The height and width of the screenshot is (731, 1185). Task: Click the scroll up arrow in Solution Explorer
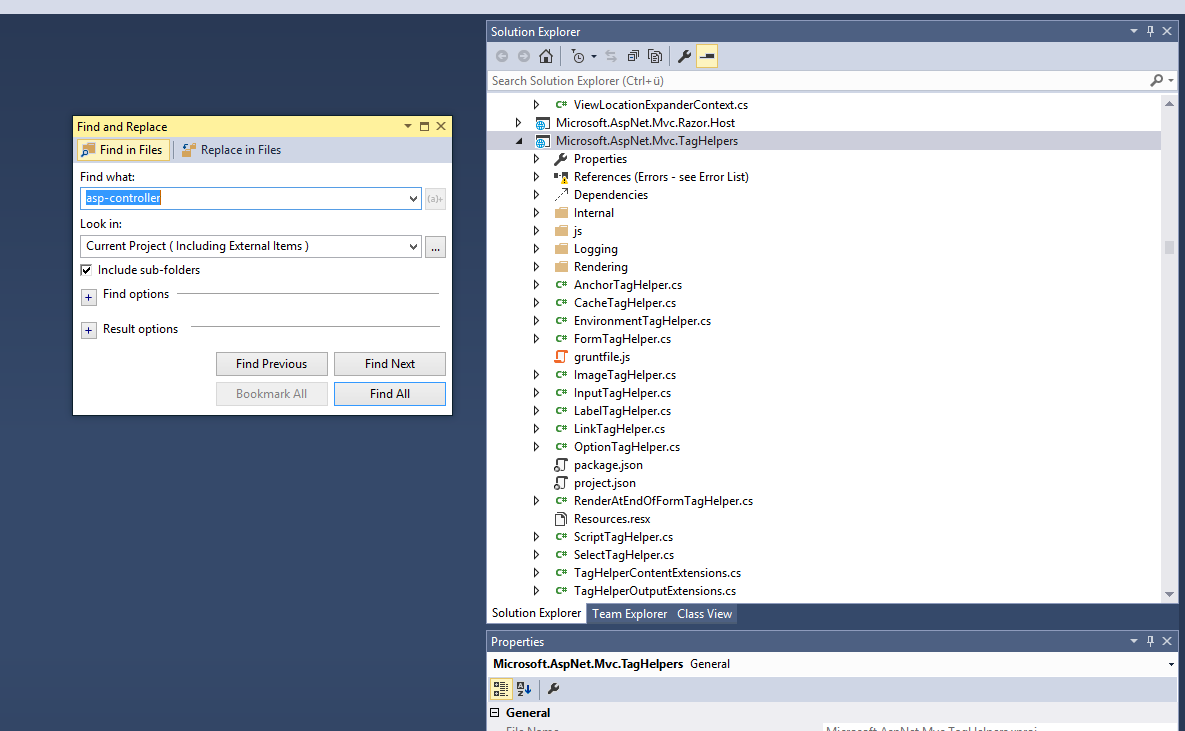[x=1169, y=104]
